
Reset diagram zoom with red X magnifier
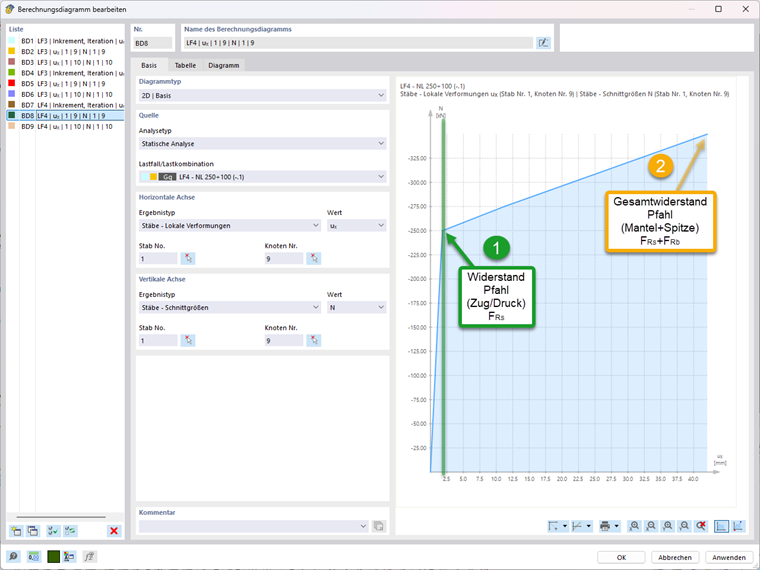point(701,526)
